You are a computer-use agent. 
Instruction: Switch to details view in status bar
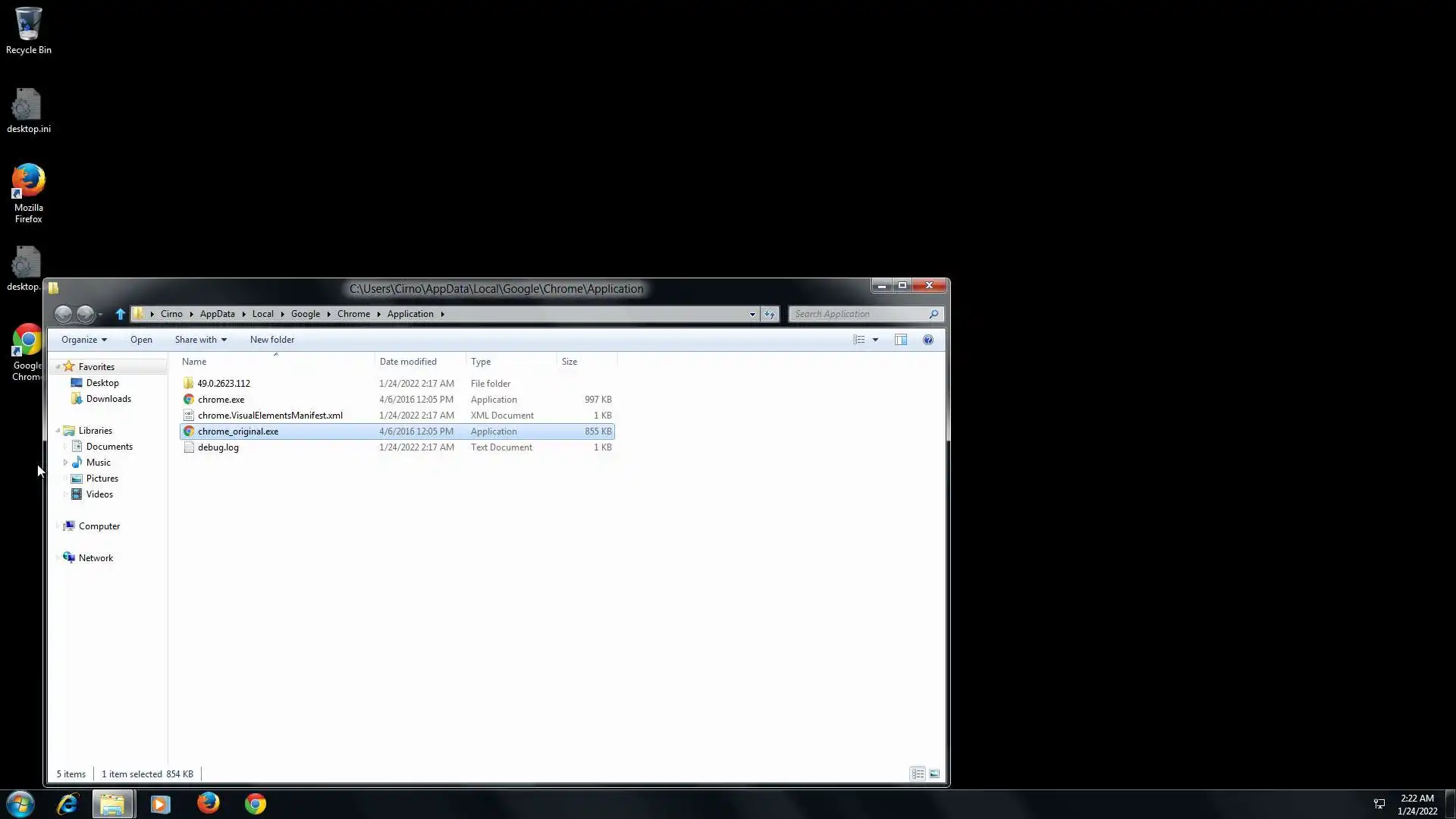point(918,773)
